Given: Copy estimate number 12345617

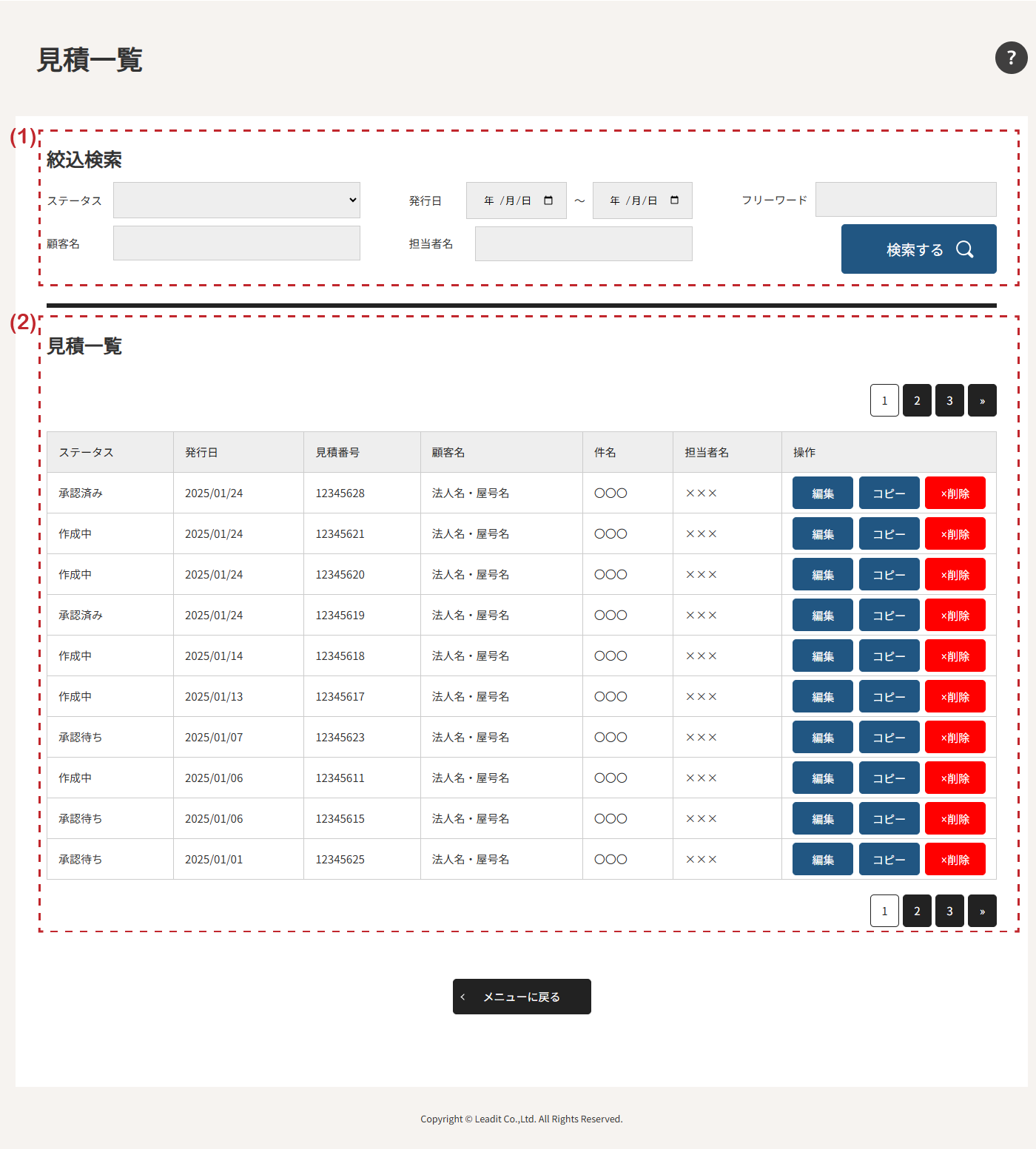Looking at the screenshot, I should tap(889, 697).
